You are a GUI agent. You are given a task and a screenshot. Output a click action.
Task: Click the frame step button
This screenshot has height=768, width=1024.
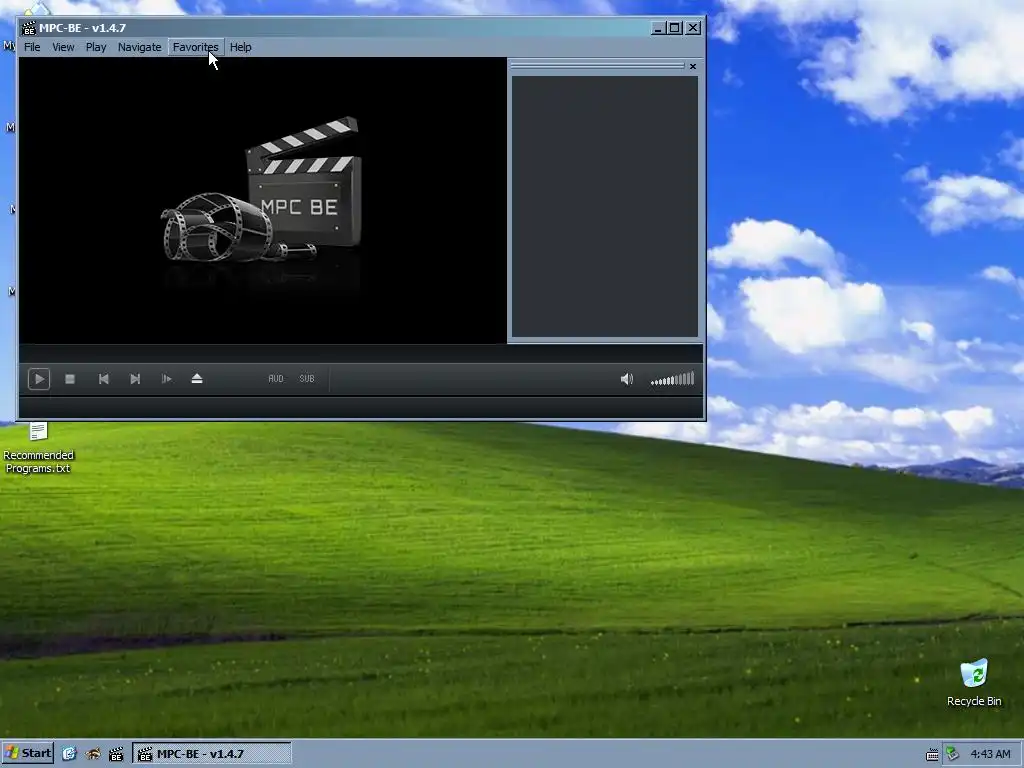[x=167, y=379]
